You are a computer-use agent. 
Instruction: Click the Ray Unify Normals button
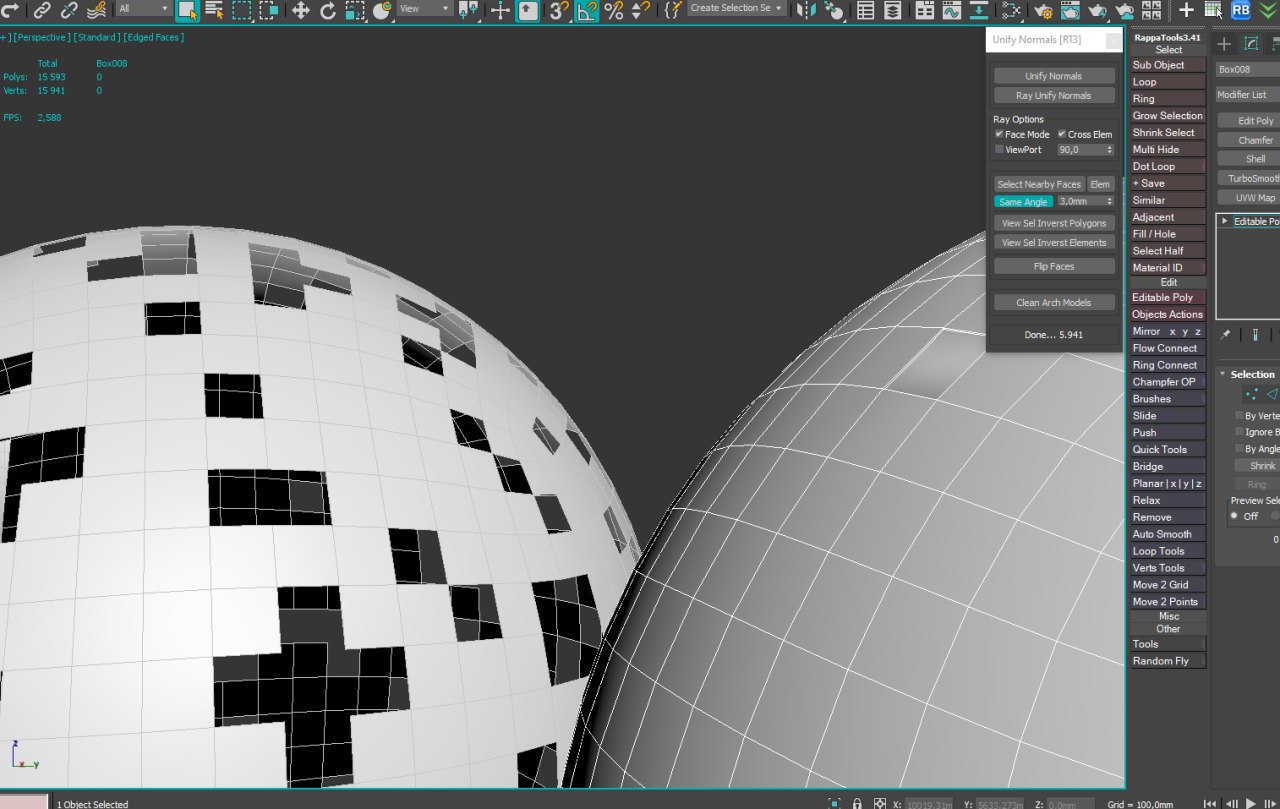1053,96
